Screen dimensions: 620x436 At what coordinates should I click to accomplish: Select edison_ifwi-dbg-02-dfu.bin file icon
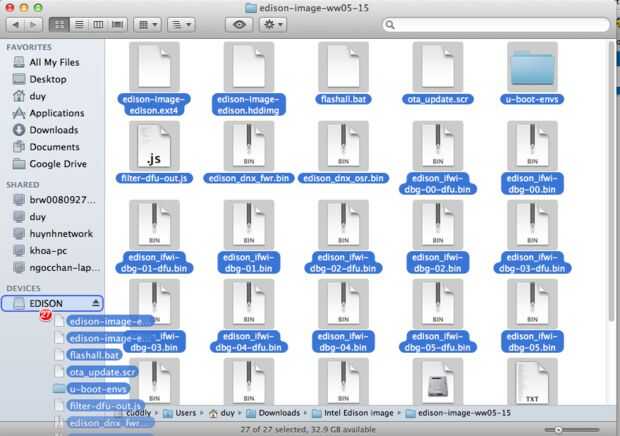click(x=343, y=225)
